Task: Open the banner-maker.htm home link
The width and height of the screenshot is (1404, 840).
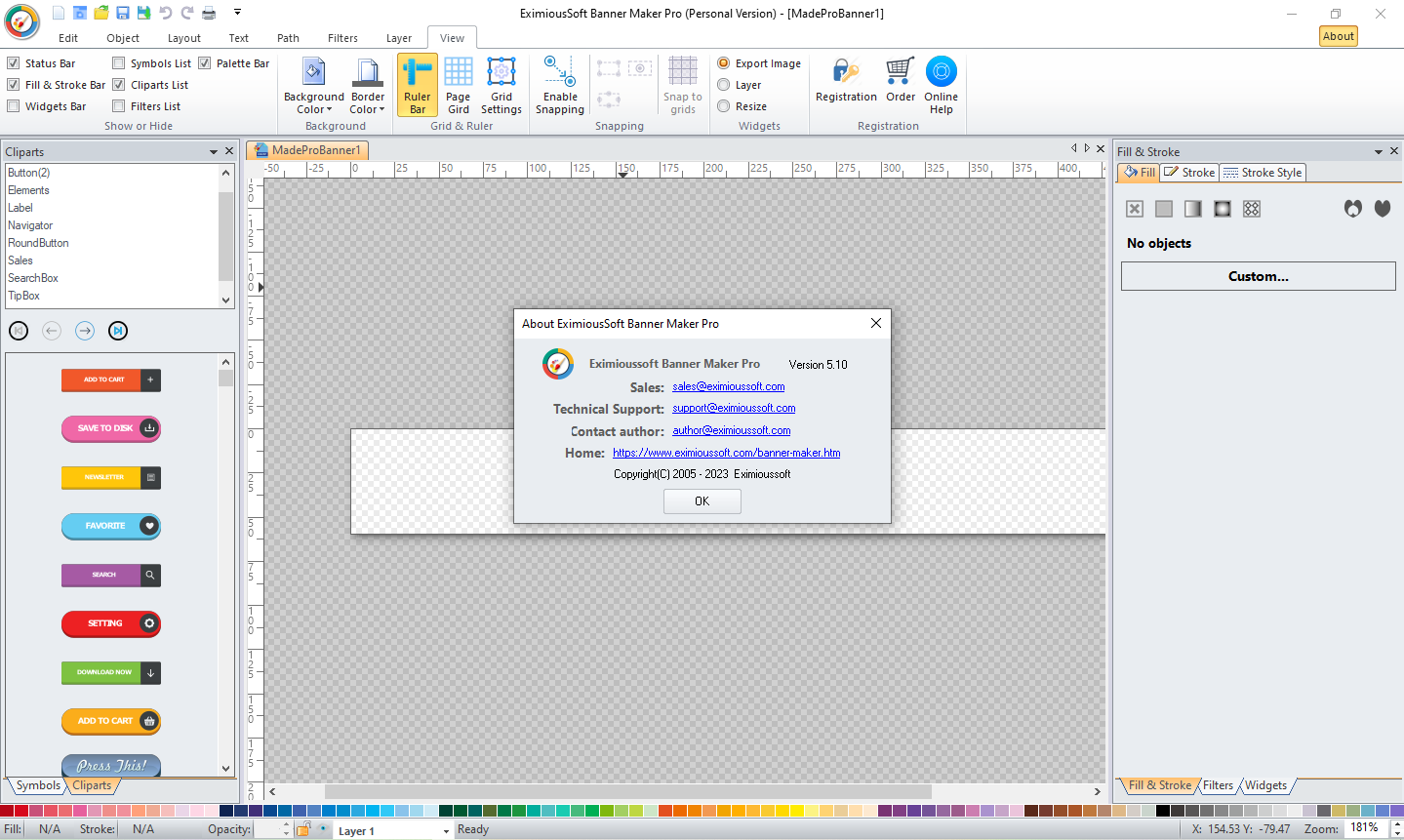Action: pyautogui.click(x=726, y=453)
